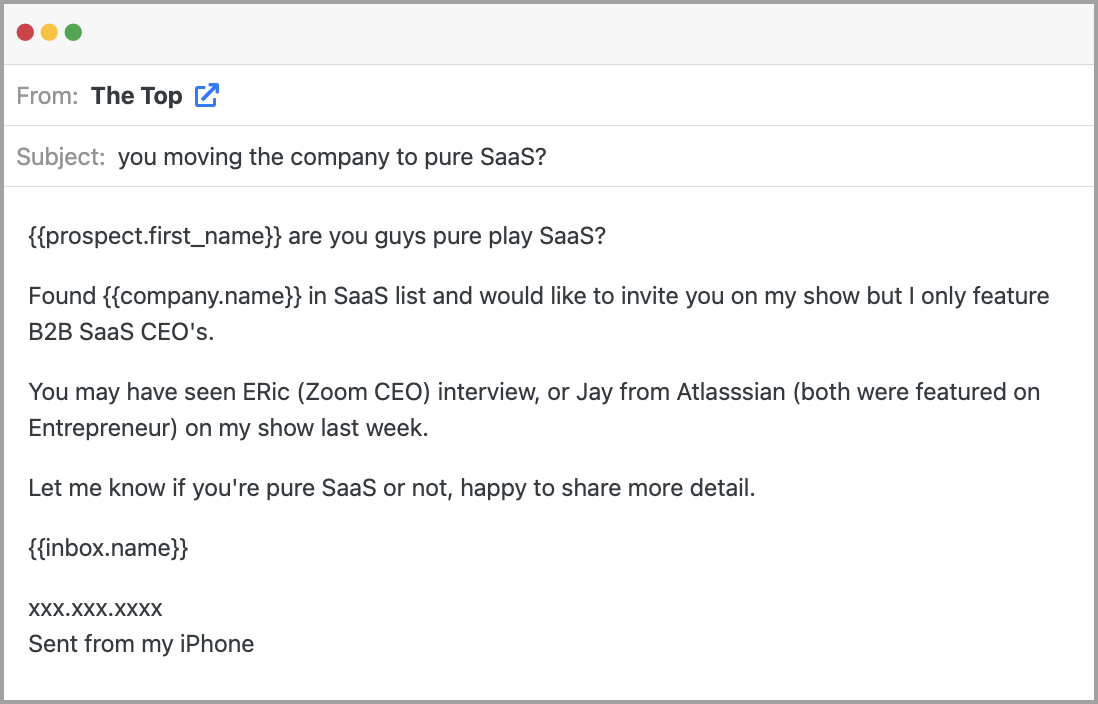Image resolution: width=1098 pixels, height=704 pixels.
Task: Click into the subject line text
Action: click(x=332, y=157)
